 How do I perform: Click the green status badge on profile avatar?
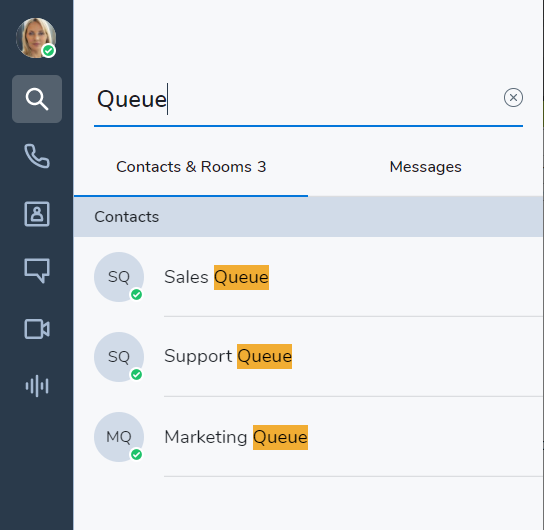pyautogui.click(x=49, y=51)
